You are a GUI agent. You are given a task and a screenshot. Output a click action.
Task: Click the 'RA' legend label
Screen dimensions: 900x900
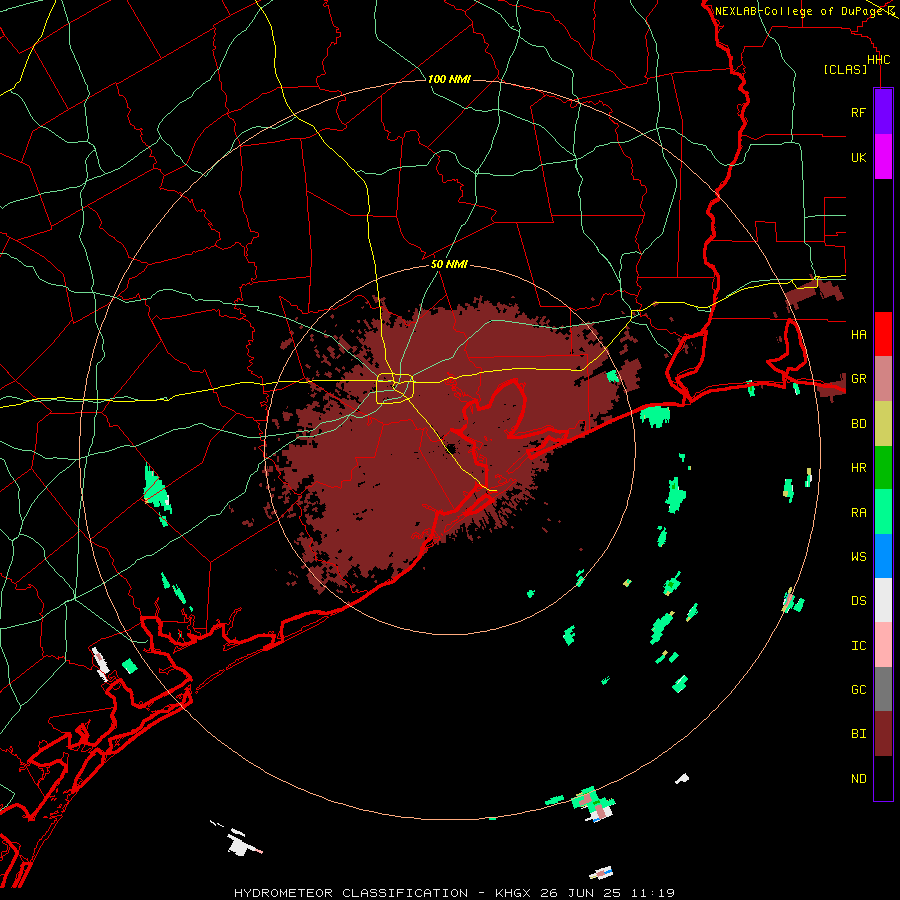858,513
